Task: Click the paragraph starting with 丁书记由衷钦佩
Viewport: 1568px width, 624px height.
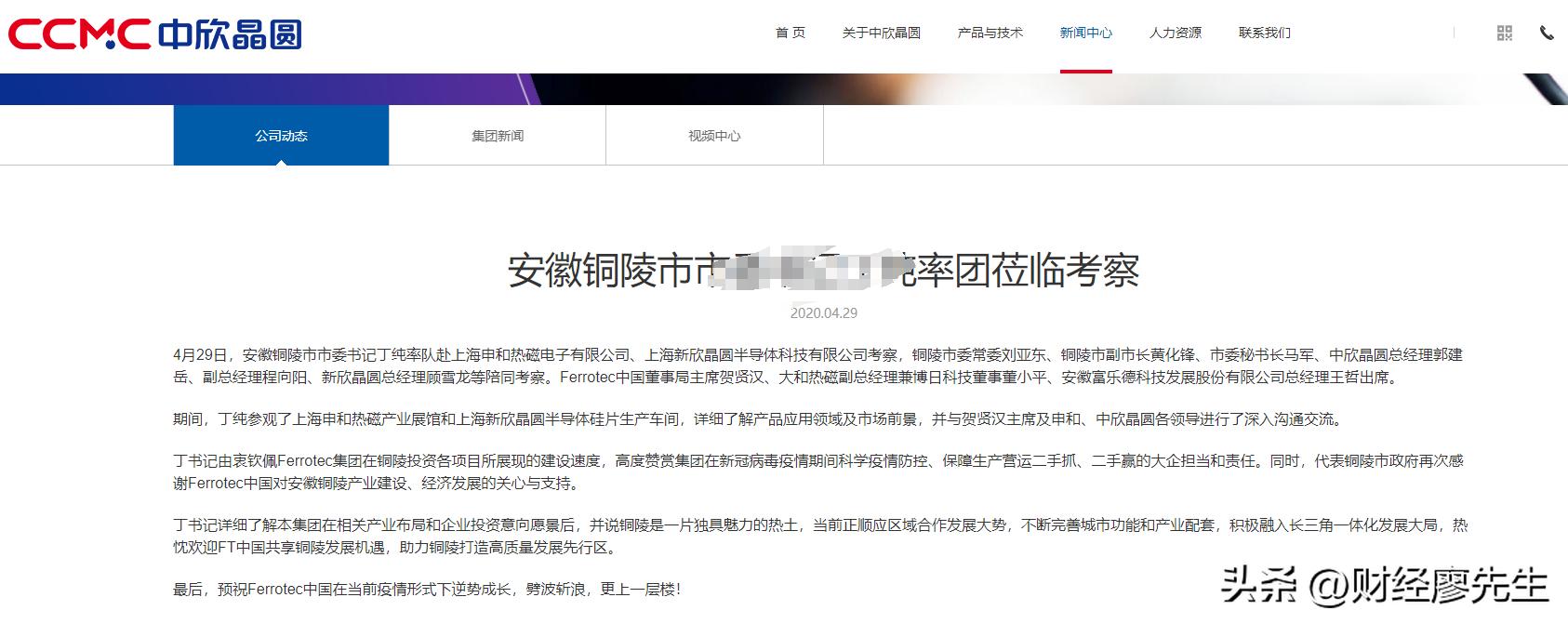Action: (818, 472)
